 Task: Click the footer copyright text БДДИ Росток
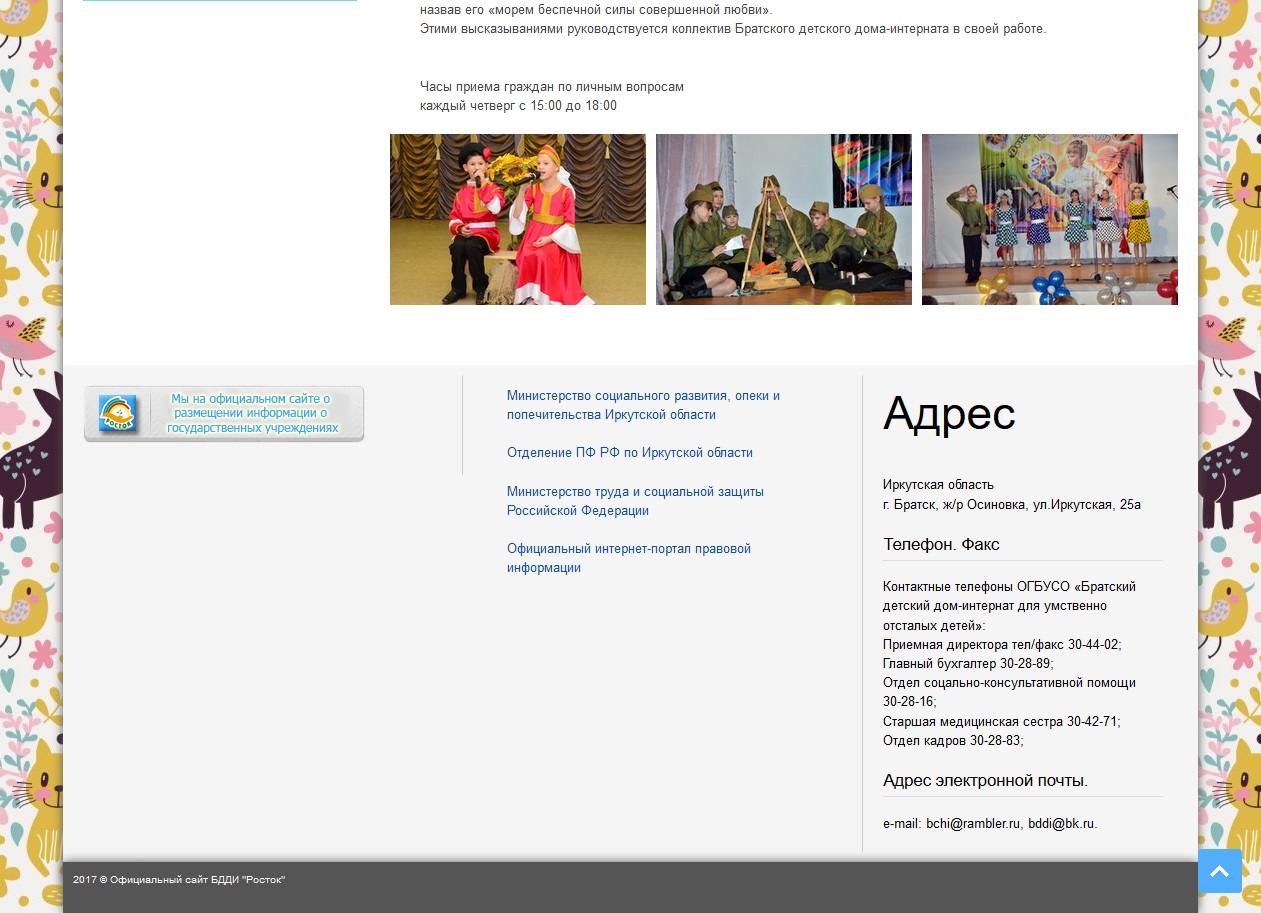[x=179, y=880]
